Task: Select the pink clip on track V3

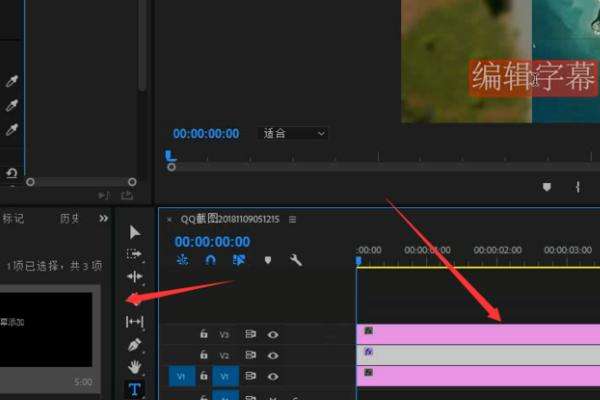Action: click(480, 333)
